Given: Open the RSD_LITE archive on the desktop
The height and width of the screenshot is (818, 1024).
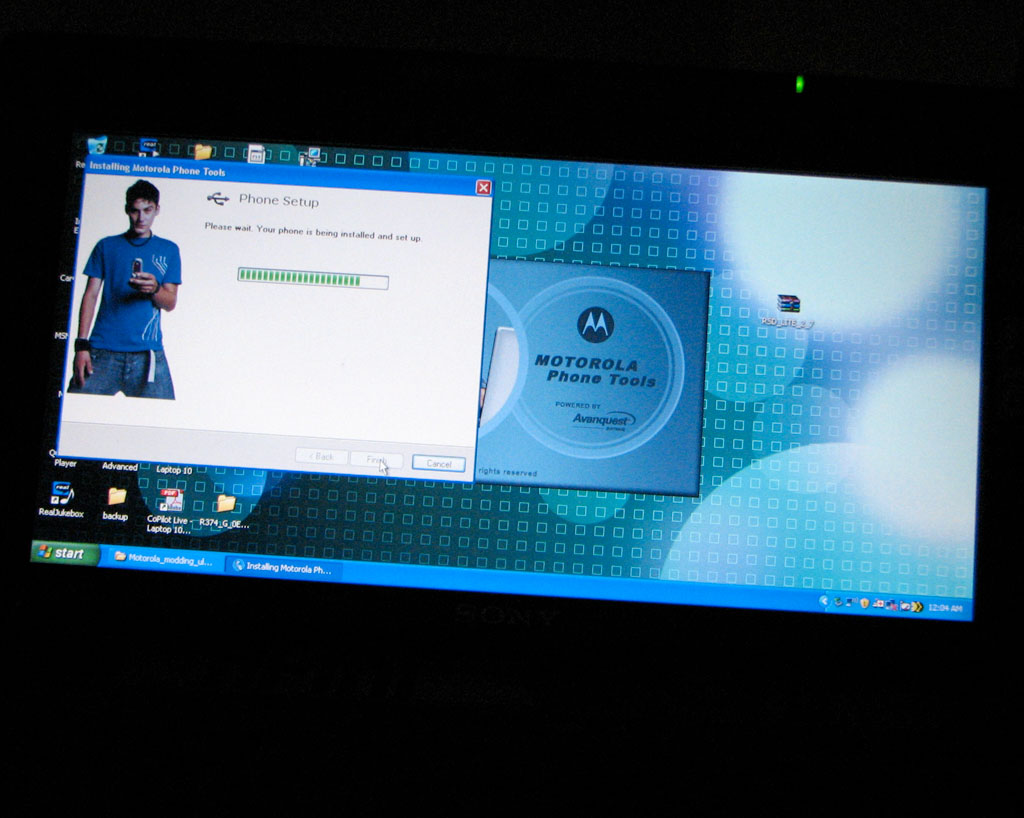Looking at the screenshot, I should tap(788, 310).
